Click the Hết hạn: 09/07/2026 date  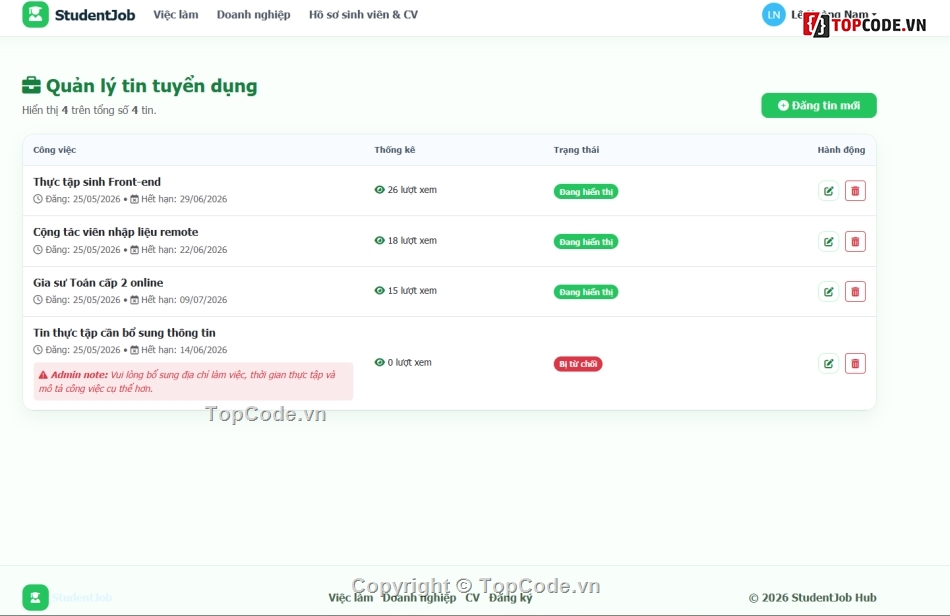184,300
